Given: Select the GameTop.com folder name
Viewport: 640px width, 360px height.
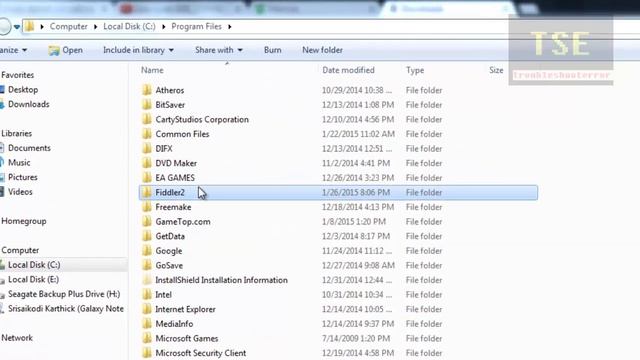Looking at the screenshot, I should click(x=183, y=222).
